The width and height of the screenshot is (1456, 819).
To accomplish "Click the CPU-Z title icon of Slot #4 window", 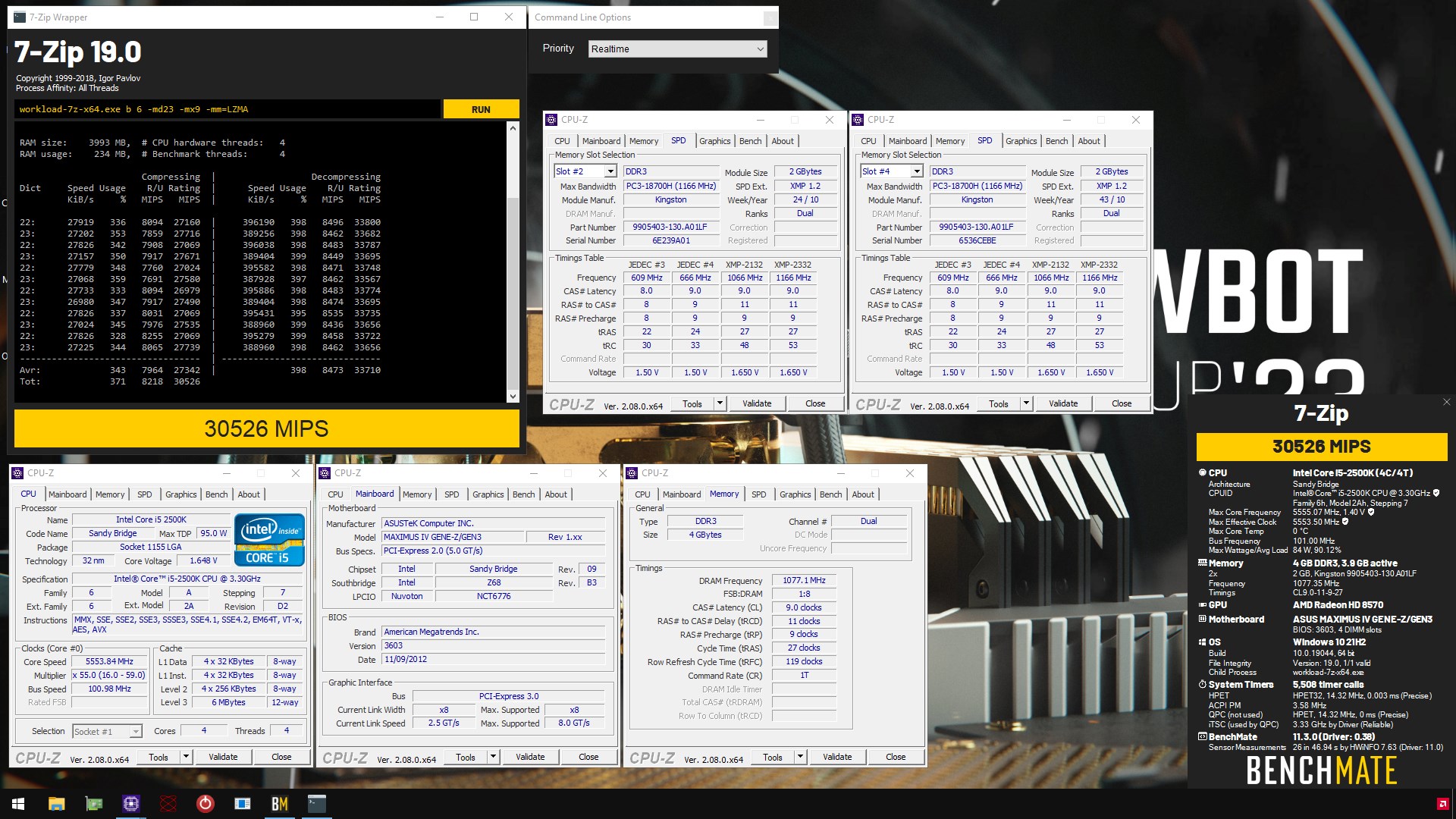I will (x=858, y=120).
